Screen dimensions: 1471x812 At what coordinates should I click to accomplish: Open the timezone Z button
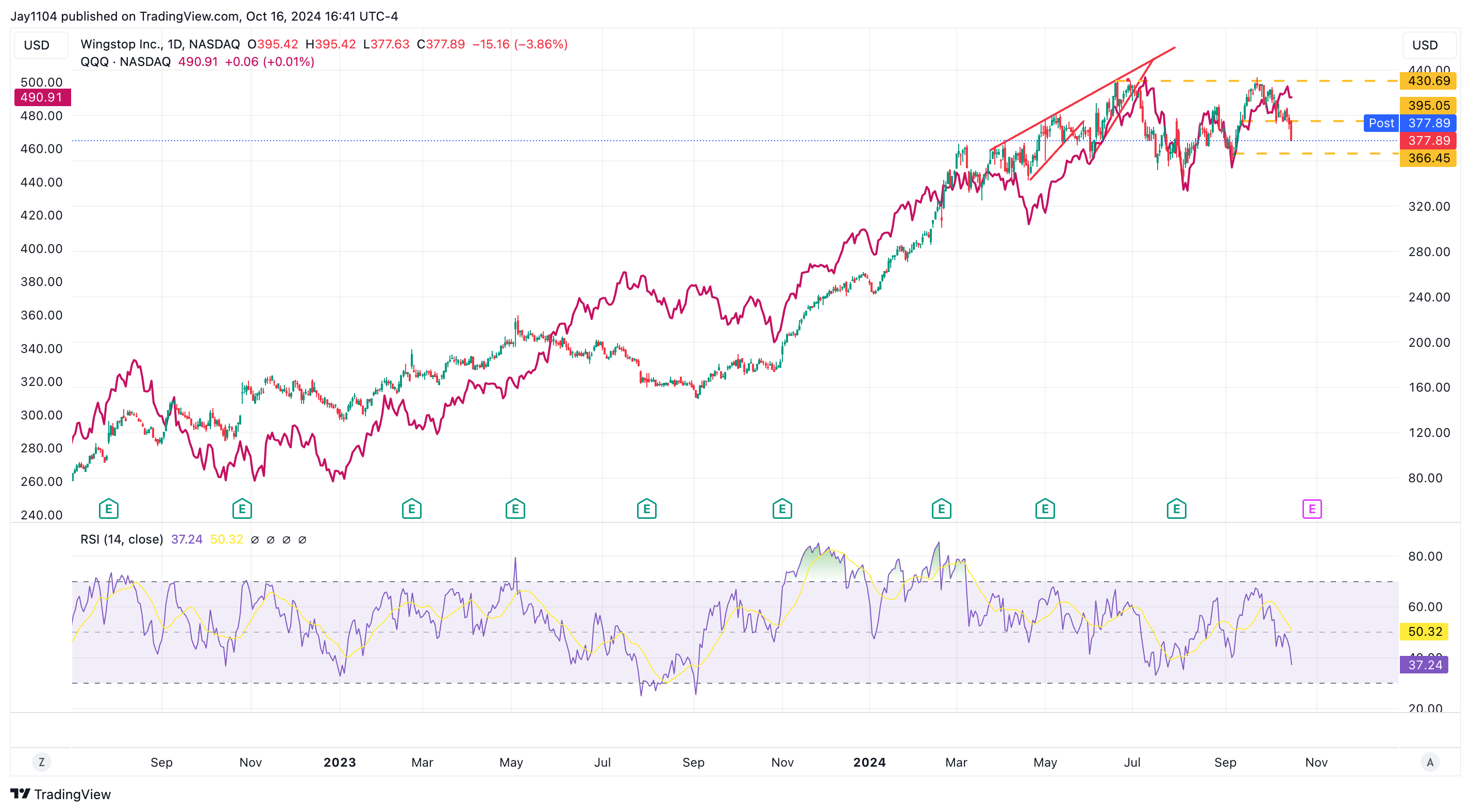point(41,762)
